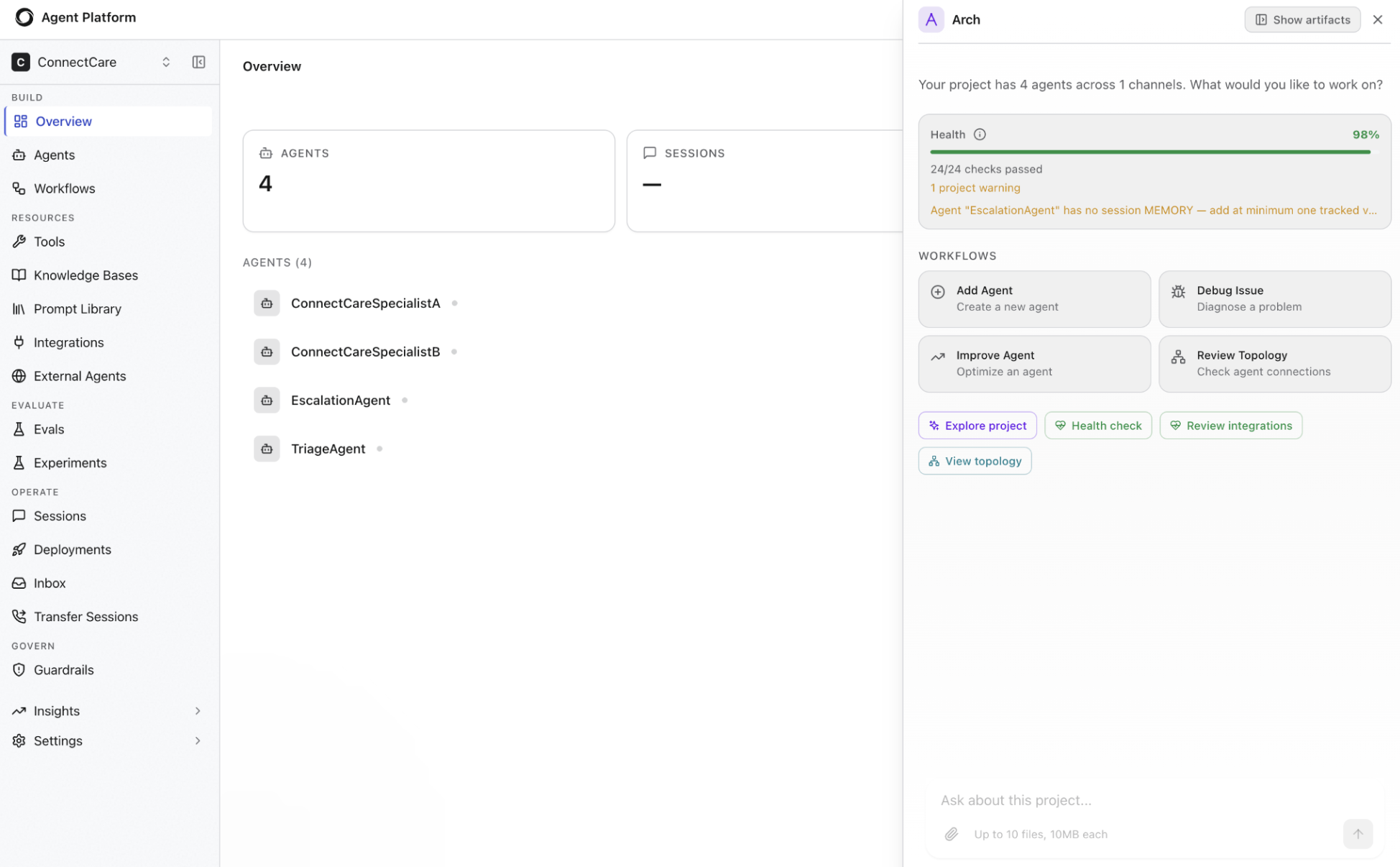This screenshot has width=1400, height=867.
Task: Click the 98% health score
Action: tap(1366, 134)
